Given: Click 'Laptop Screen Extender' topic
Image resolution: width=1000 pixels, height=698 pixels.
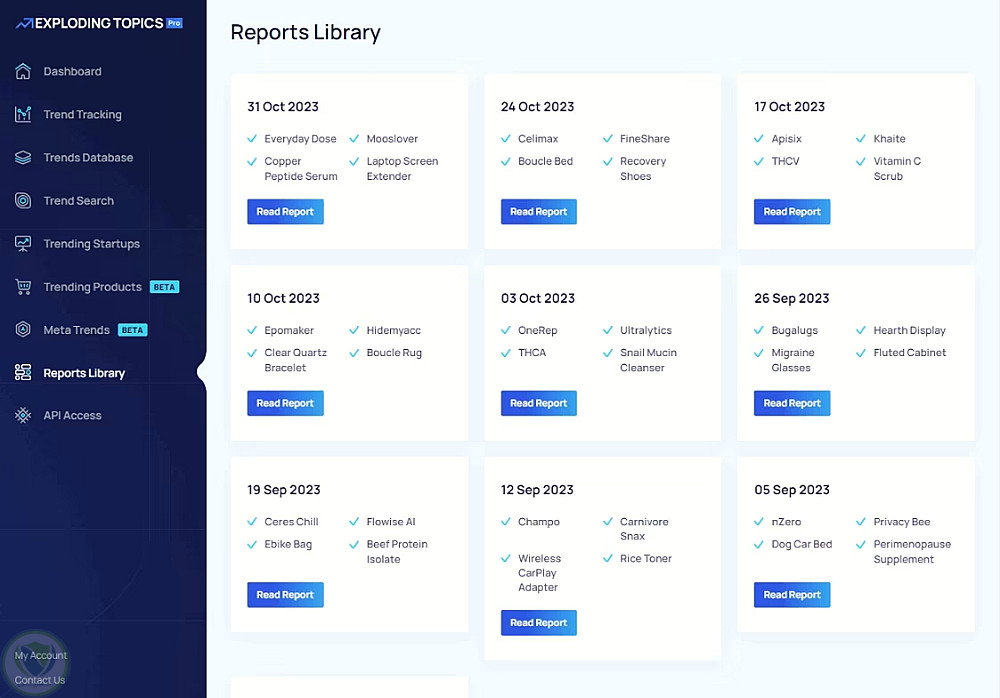Looking at the screenshot, I should pyautogui.click(x=402, y=168).
